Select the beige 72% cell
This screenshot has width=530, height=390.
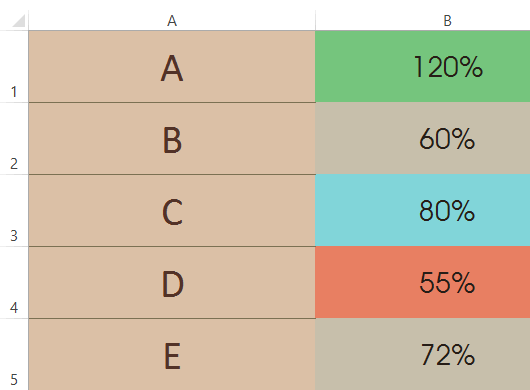click(x=423, y=355)
